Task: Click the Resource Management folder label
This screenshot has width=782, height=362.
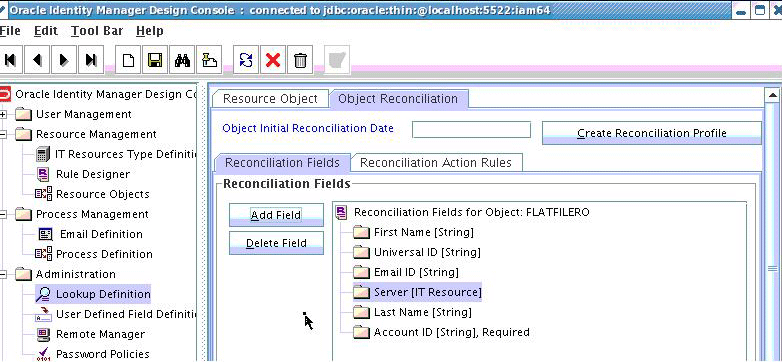Action: [96, 135]
